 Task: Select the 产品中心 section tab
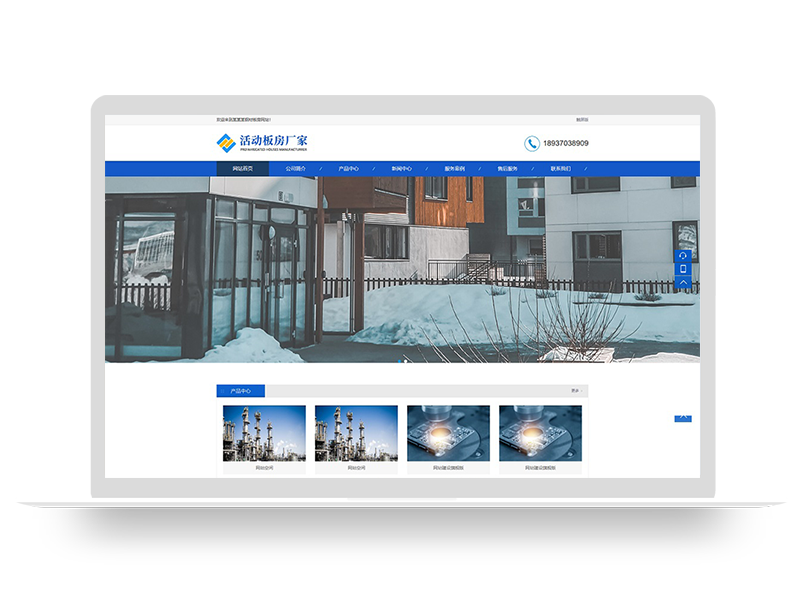pos(240,391)
